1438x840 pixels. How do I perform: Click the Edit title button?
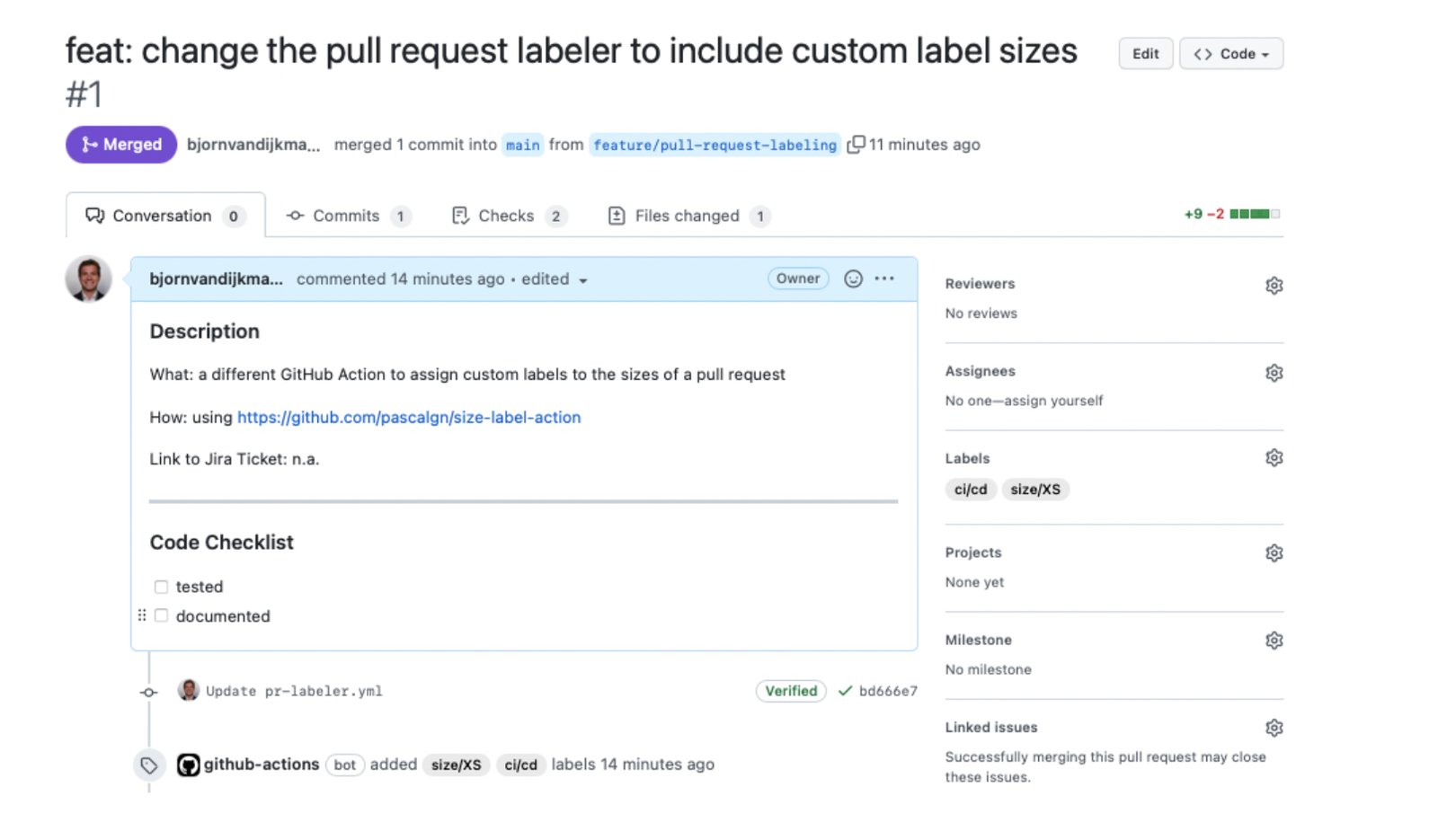coord(1145,54)
